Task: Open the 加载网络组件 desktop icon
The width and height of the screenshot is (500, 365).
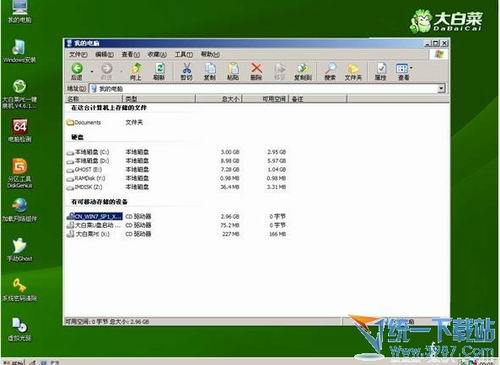Action: [x=19, y=210]
